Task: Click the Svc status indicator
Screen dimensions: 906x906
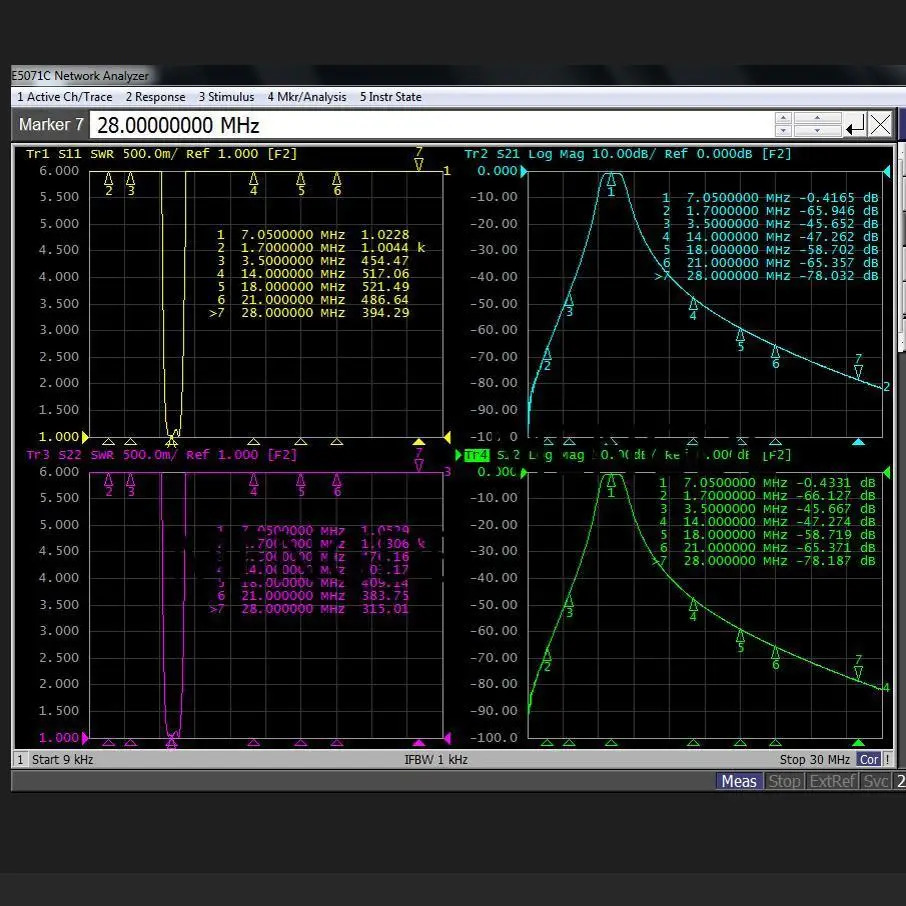Action: point(875,781)
